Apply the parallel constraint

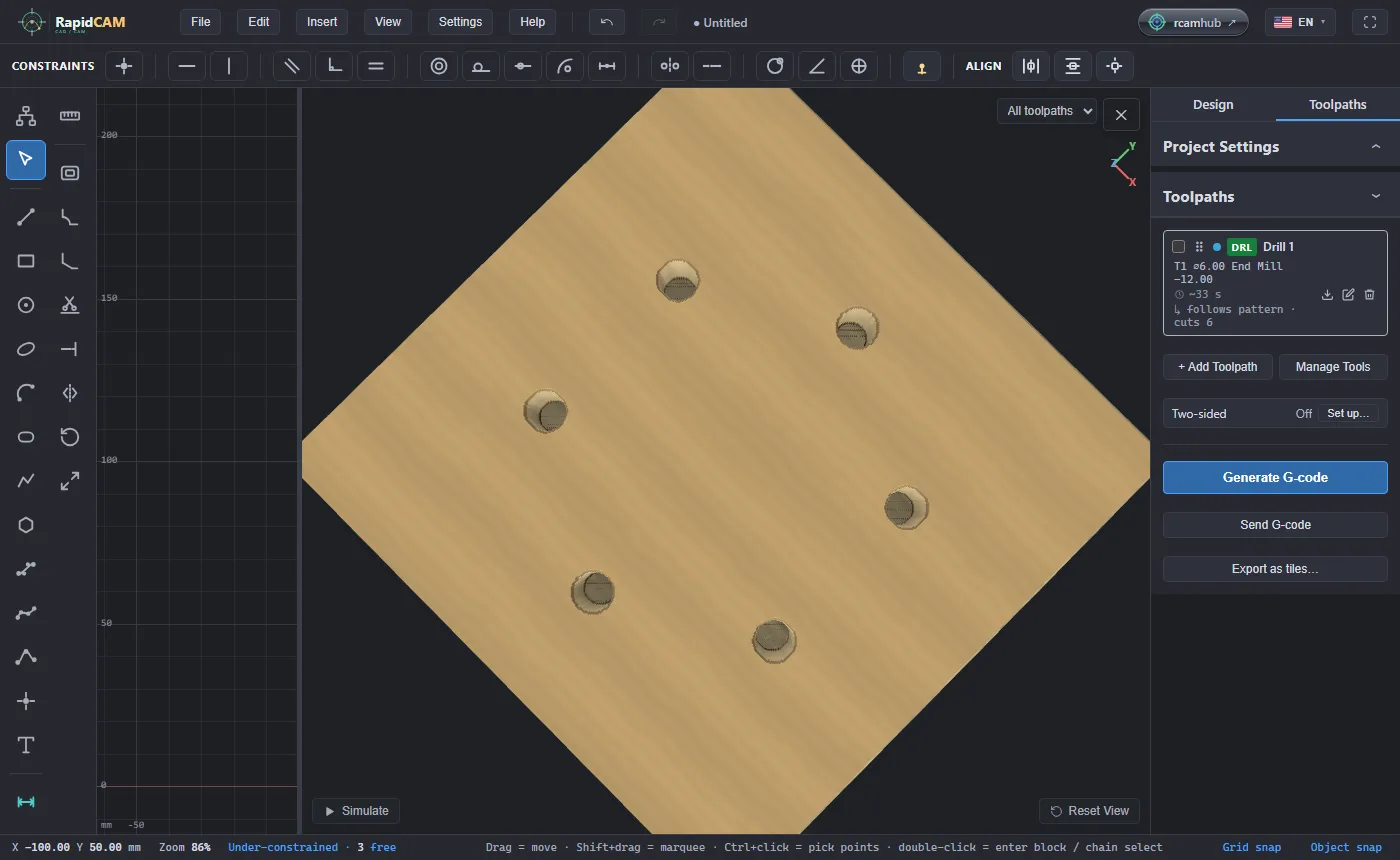coord(292,66)
